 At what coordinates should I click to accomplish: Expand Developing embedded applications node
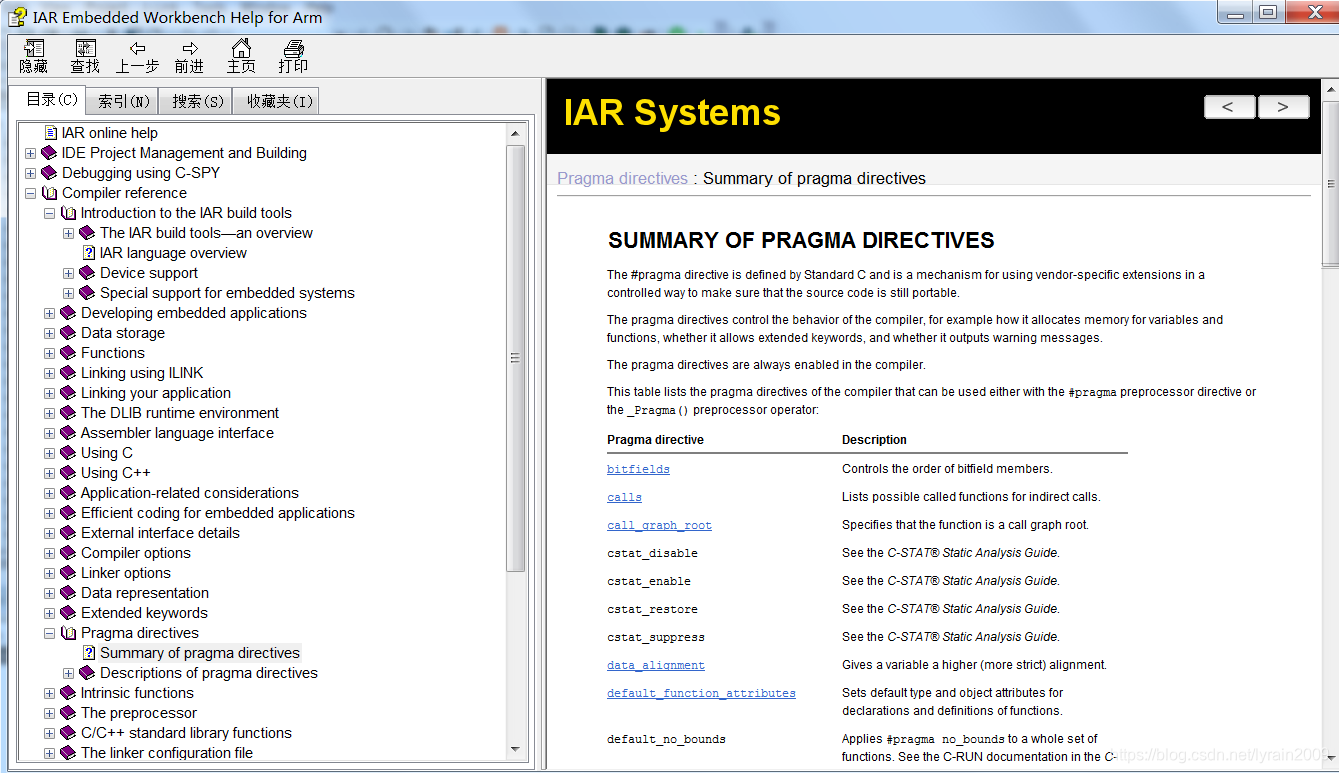click(49, 313)
